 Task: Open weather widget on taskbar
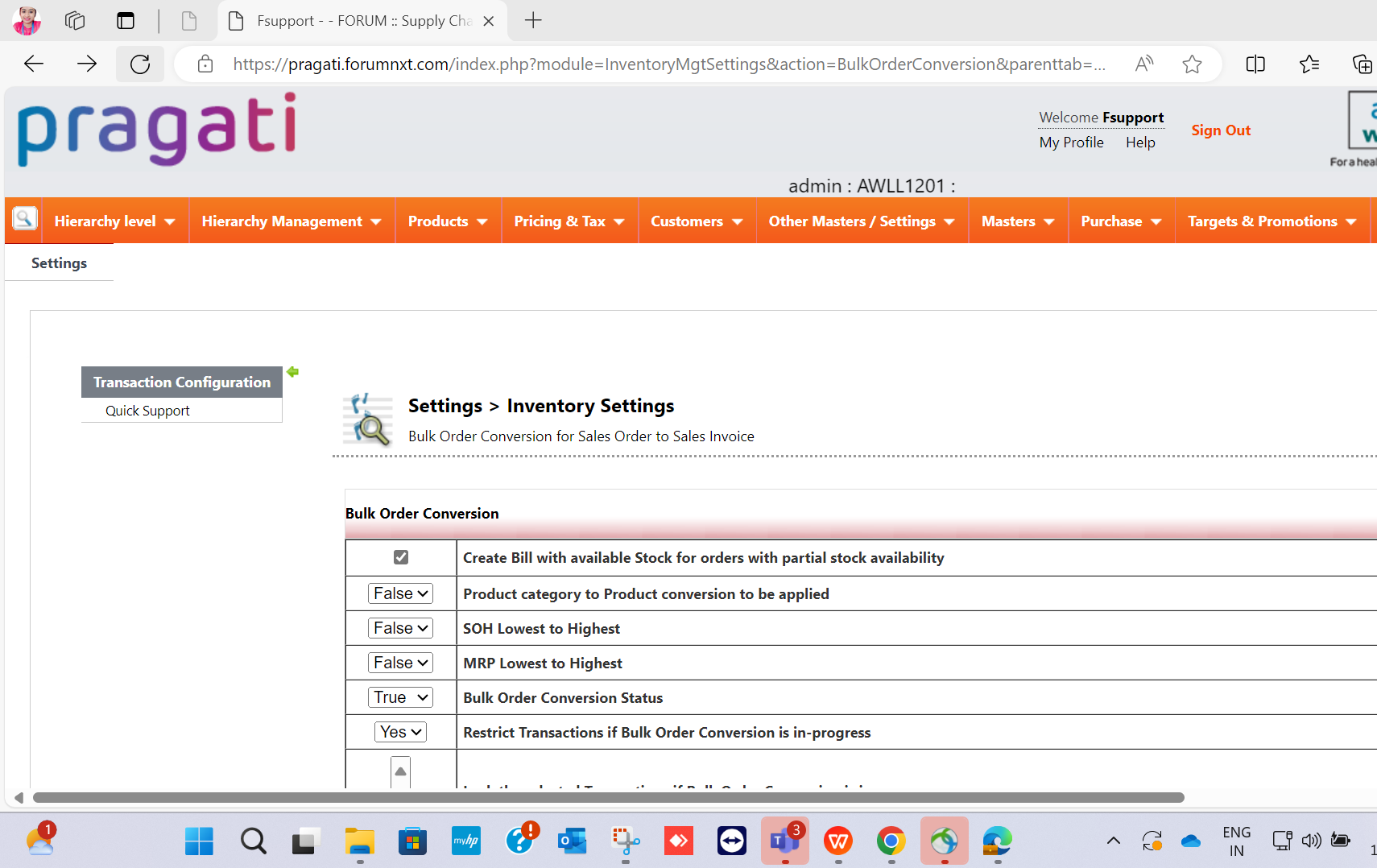click(x=40, y=840)
